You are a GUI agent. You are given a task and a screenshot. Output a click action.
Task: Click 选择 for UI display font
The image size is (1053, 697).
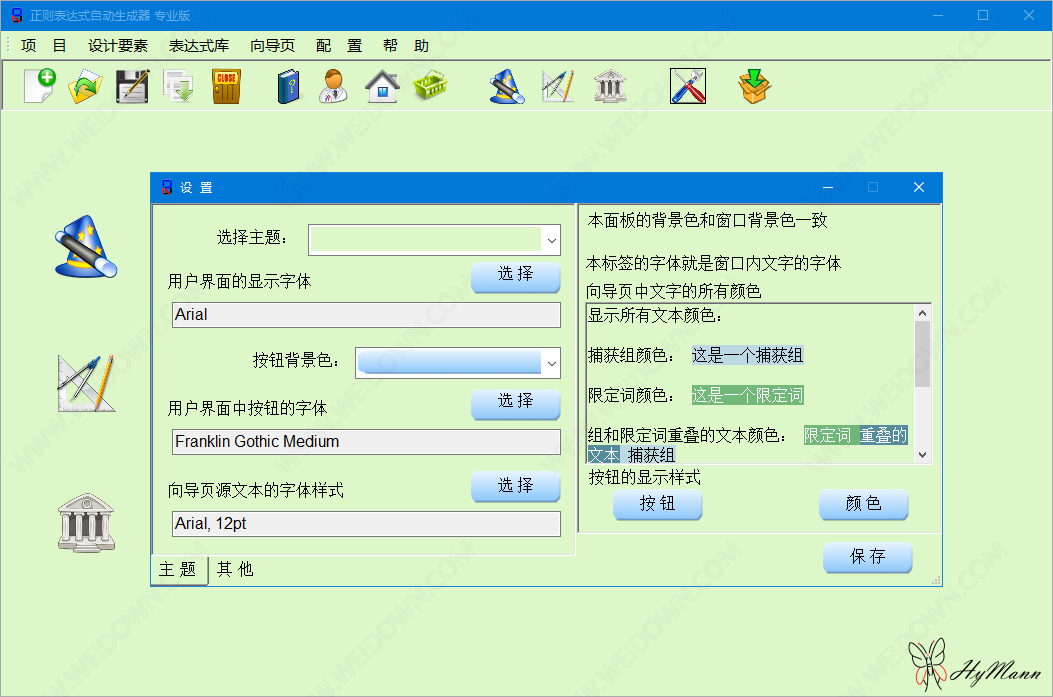click(x=515, y=275)
